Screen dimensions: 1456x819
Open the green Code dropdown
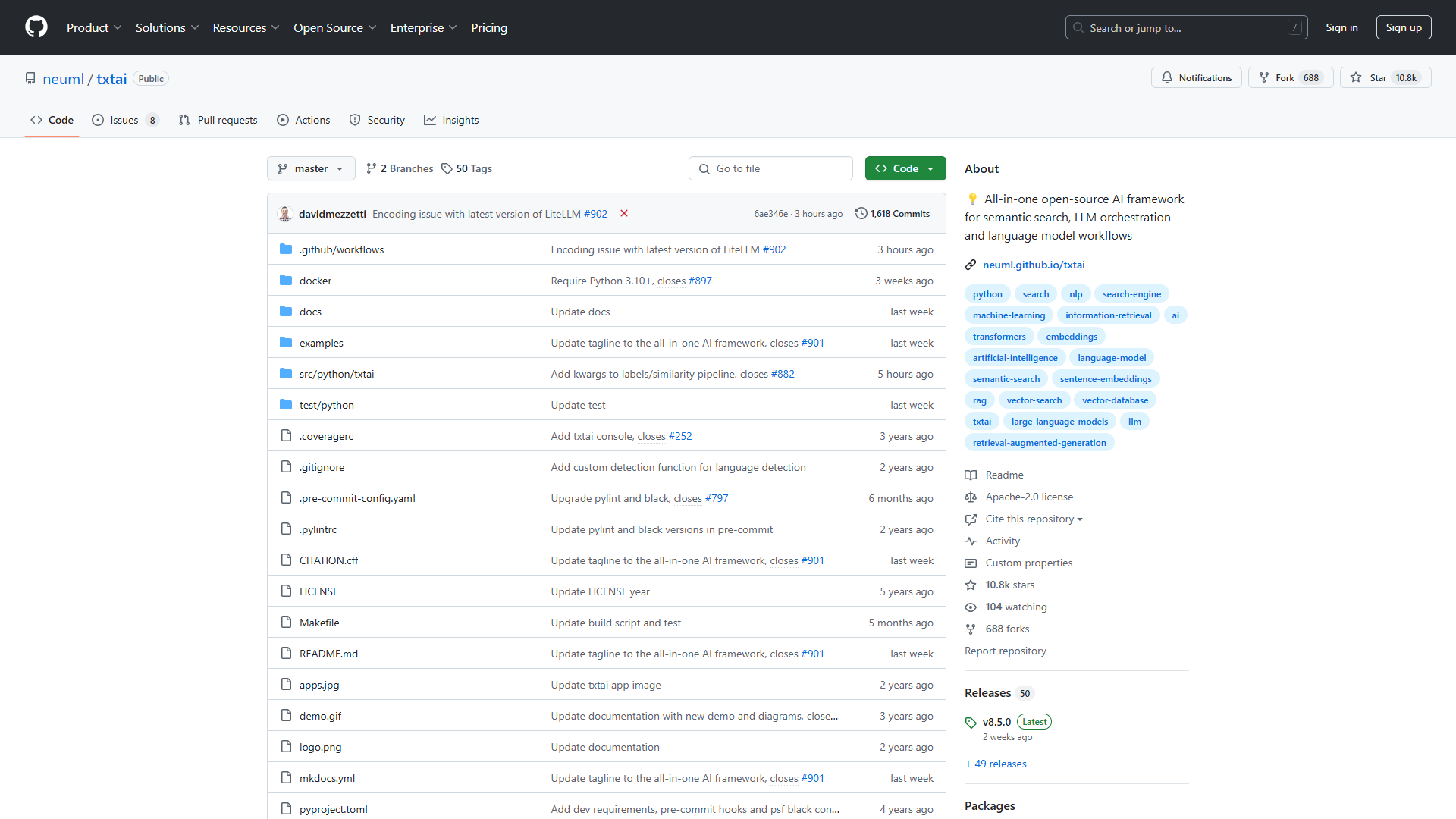(905, 168)
